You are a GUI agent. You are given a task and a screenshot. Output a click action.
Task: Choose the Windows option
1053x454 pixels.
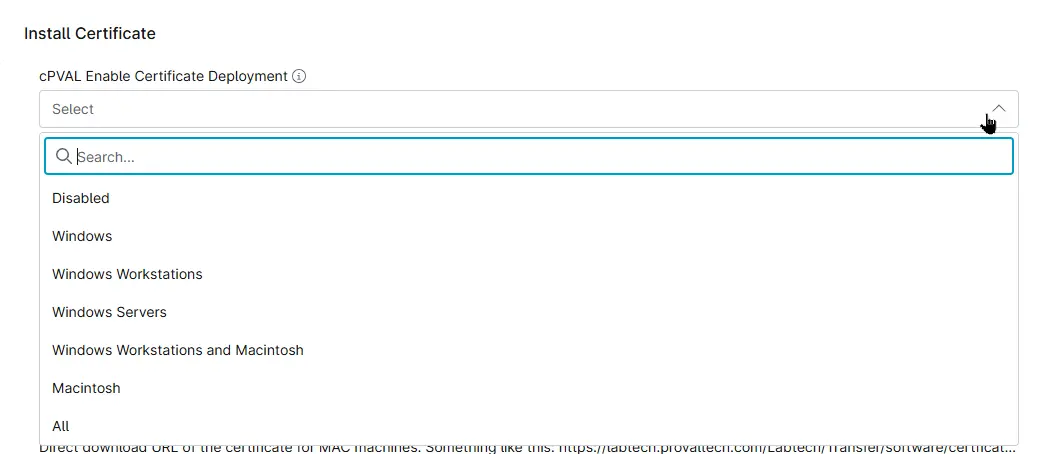point(529,236)
